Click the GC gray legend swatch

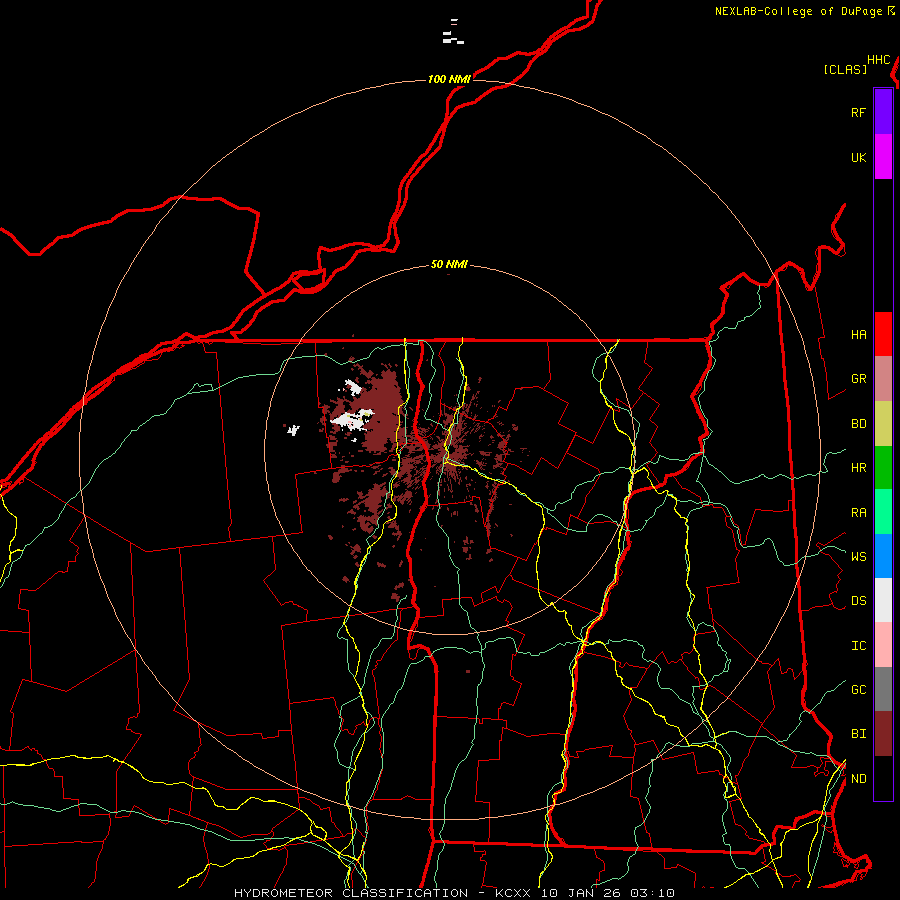click(883, 689)
